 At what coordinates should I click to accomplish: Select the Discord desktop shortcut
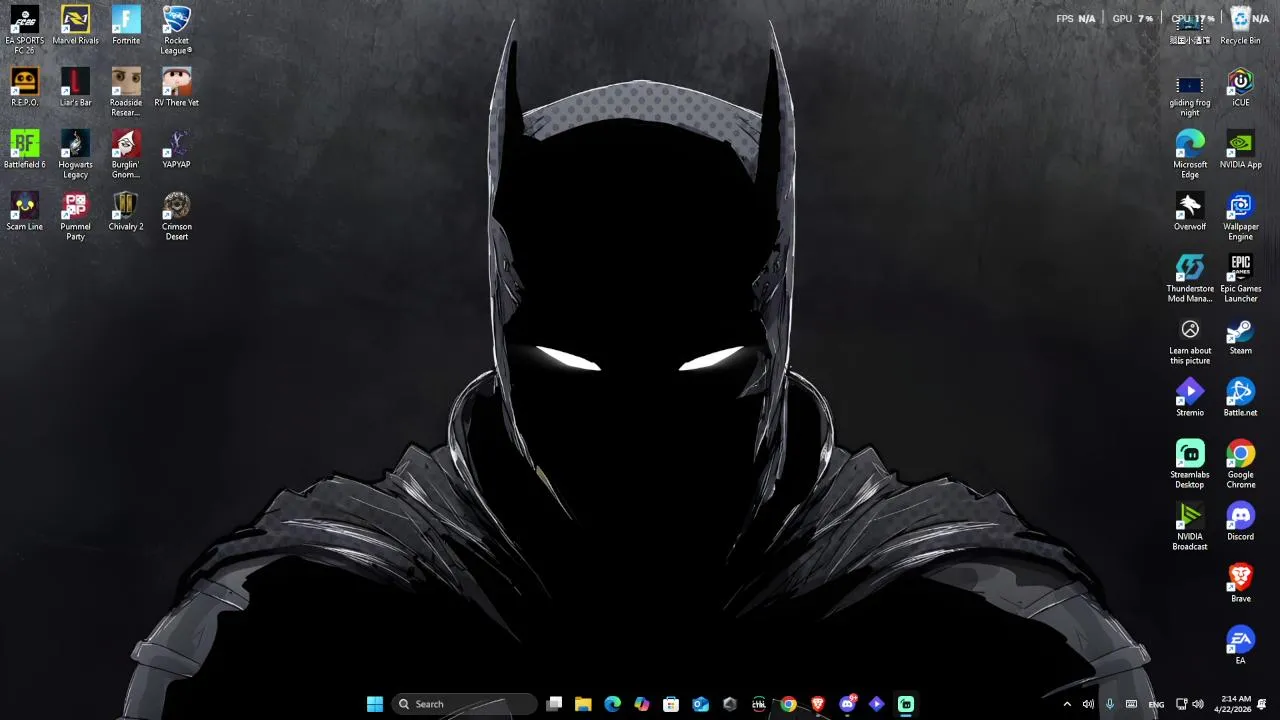click(1241, 522)
